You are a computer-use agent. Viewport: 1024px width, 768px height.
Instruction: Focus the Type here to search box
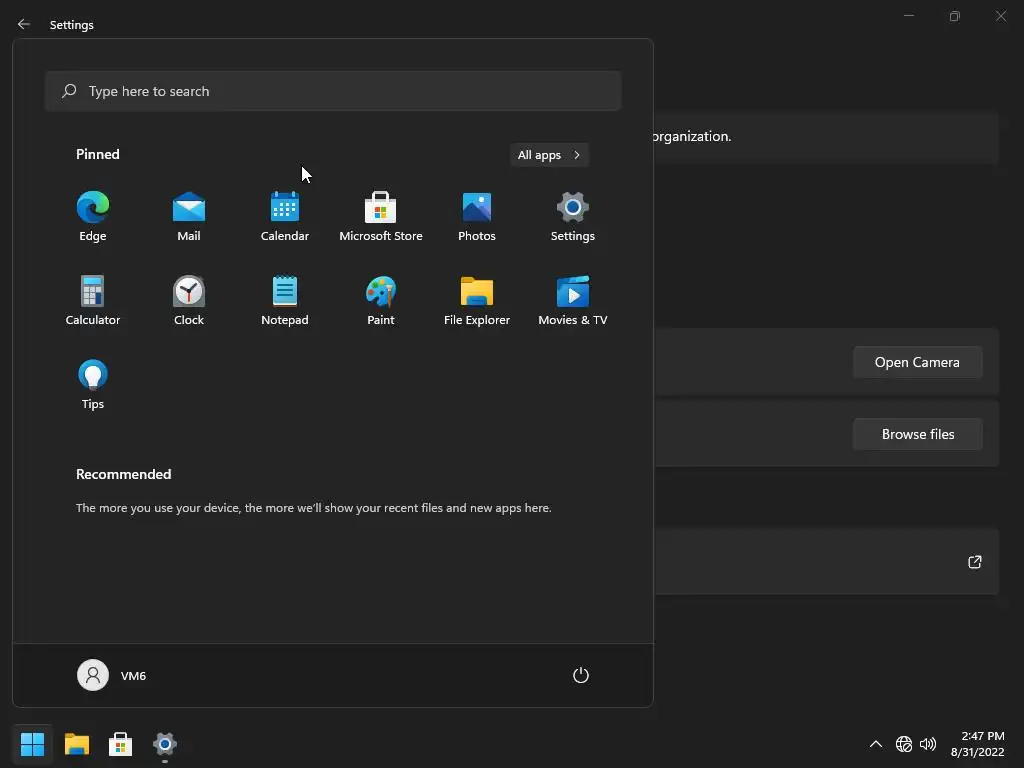tap(333, 91)
